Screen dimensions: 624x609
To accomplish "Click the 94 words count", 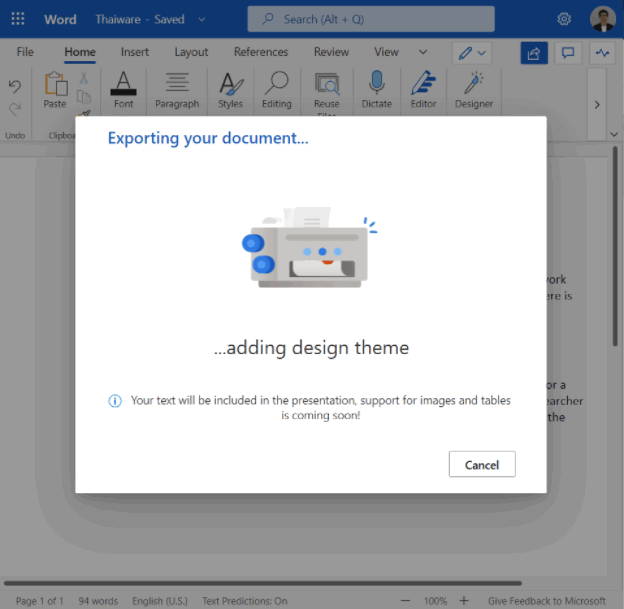I will pos(98,601).
